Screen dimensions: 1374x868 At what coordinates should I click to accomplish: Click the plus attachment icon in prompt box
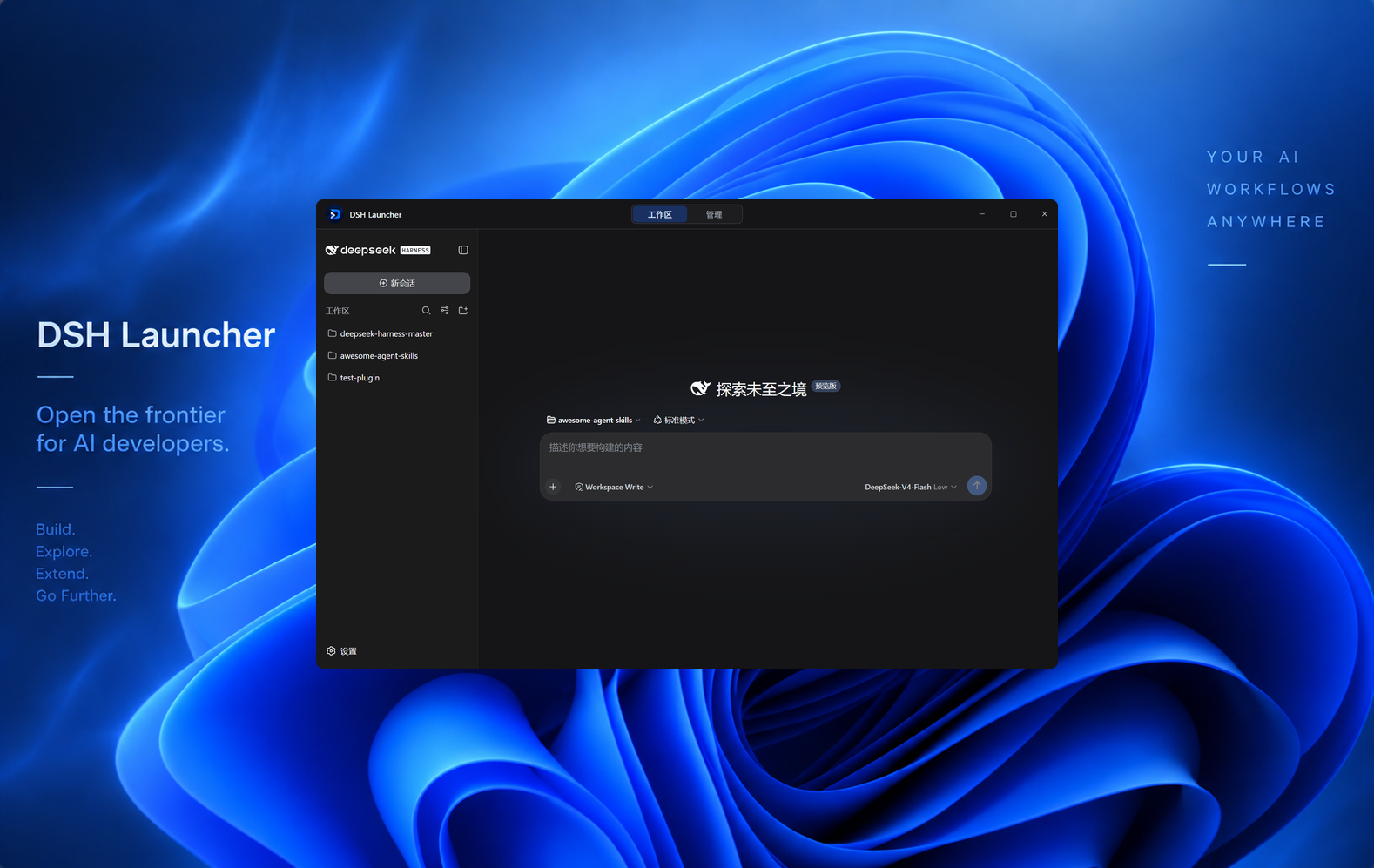(553, 487)
